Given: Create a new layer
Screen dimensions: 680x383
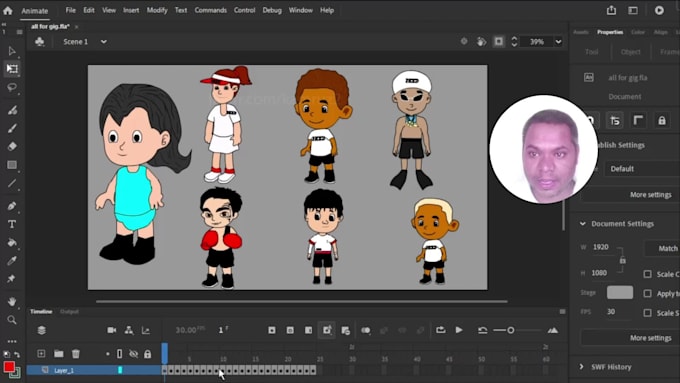Looking at the screenshot, I should tap(41, 354).
